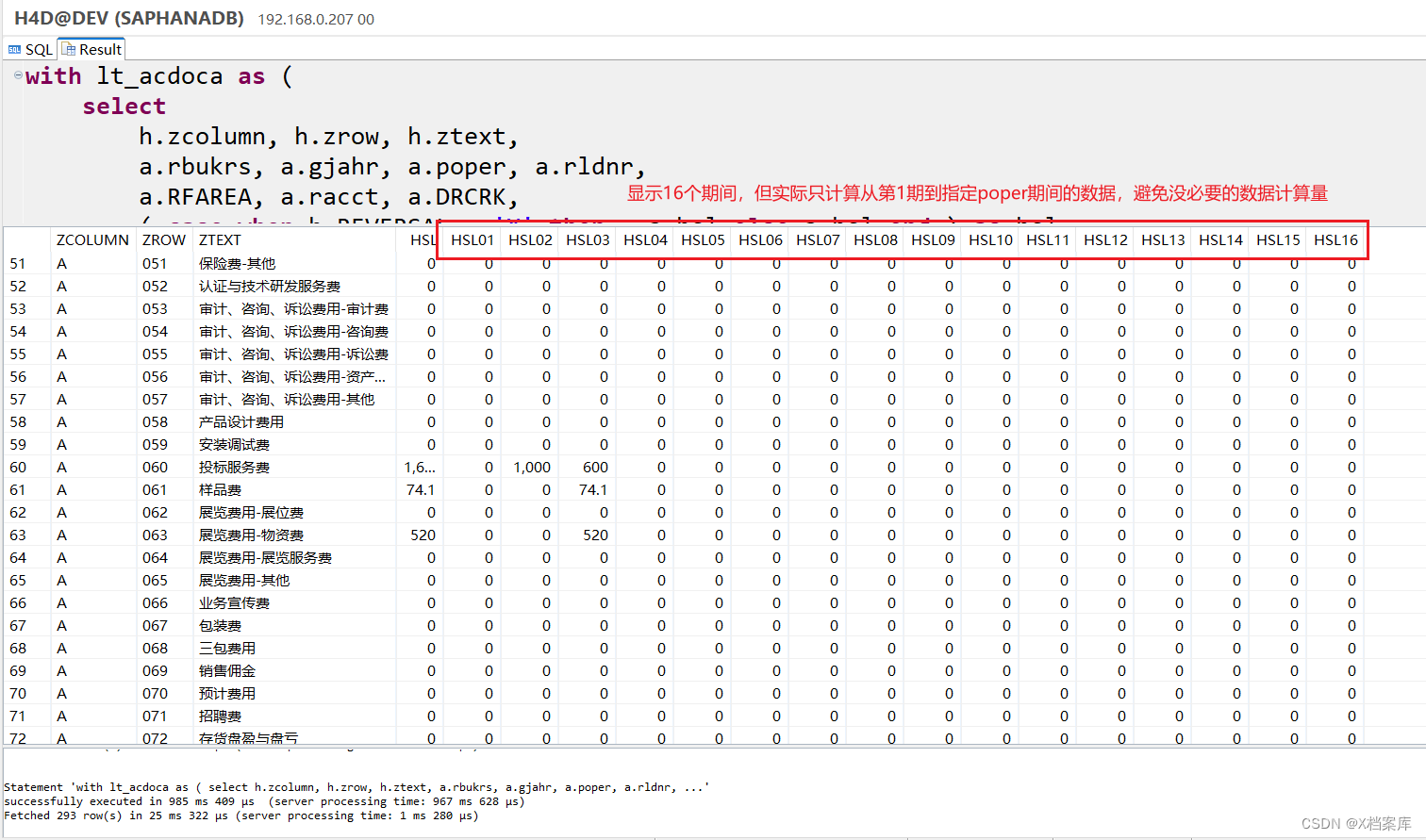Click the '保险费-其他' cell
Screen dimensions: 1426x840
237,263
